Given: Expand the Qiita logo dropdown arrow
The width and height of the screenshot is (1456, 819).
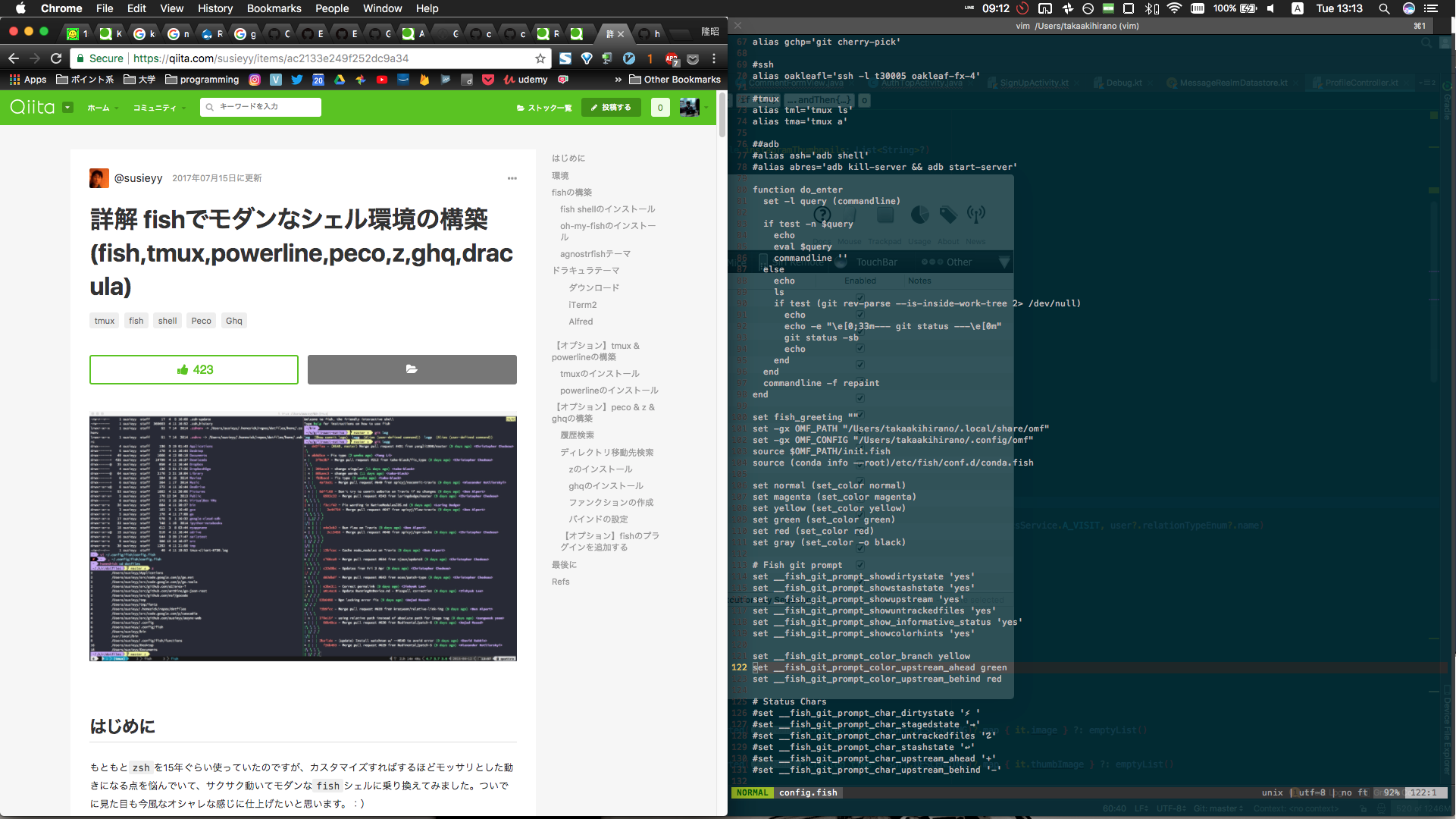Looking at the screenshot, I should 67,108.
